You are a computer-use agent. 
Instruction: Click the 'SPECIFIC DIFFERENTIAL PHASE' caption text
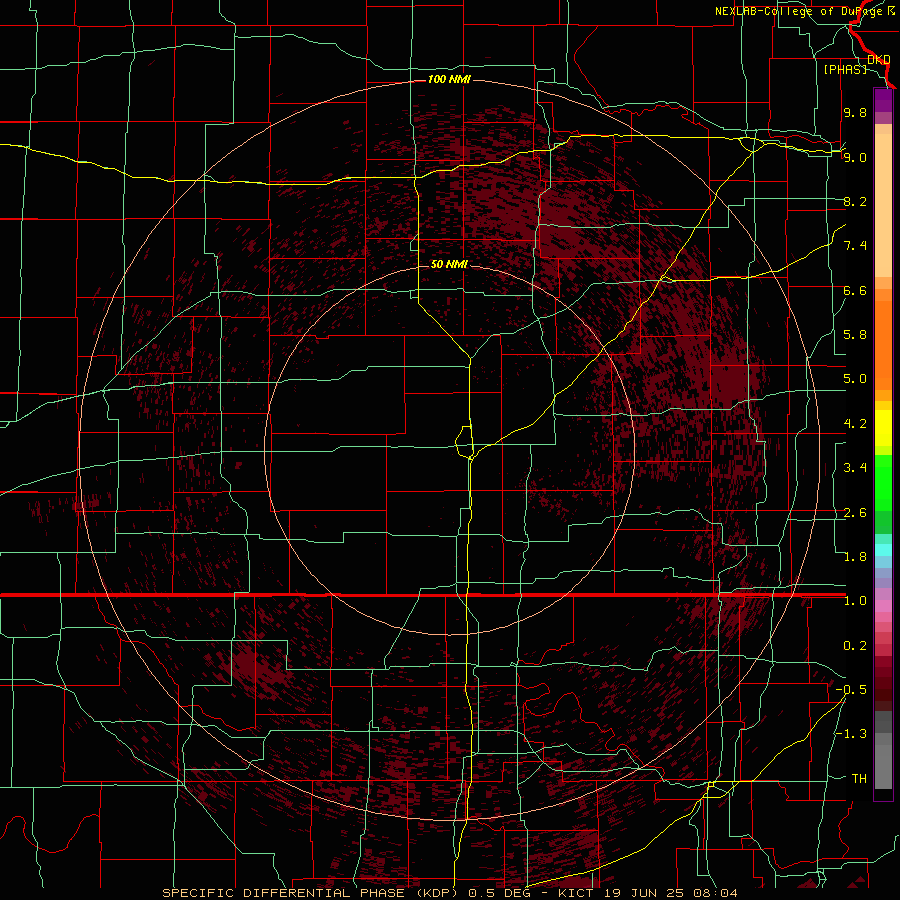coord(286,893)
